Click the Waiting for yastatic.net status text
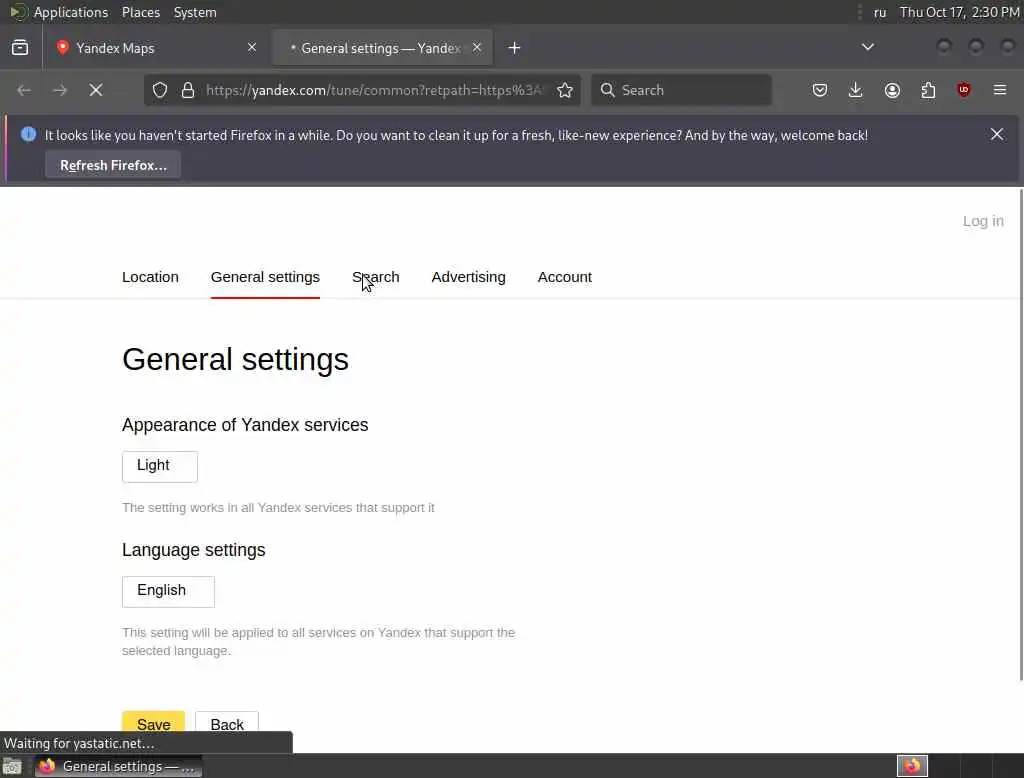This screenshot has width=1024, height=778. pyautogui.click(x=79, y=743)
